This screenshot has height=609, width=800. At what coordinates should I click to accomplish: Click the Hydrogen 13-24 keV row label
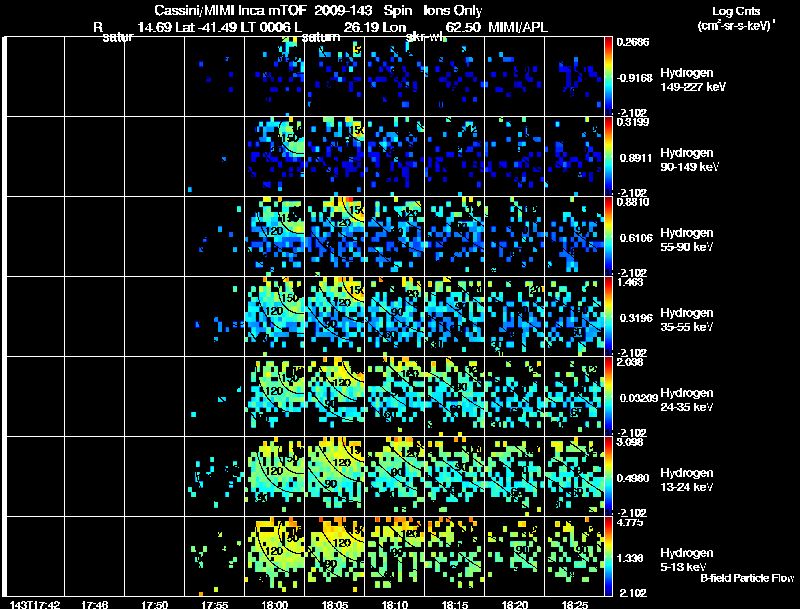[687, 480]
